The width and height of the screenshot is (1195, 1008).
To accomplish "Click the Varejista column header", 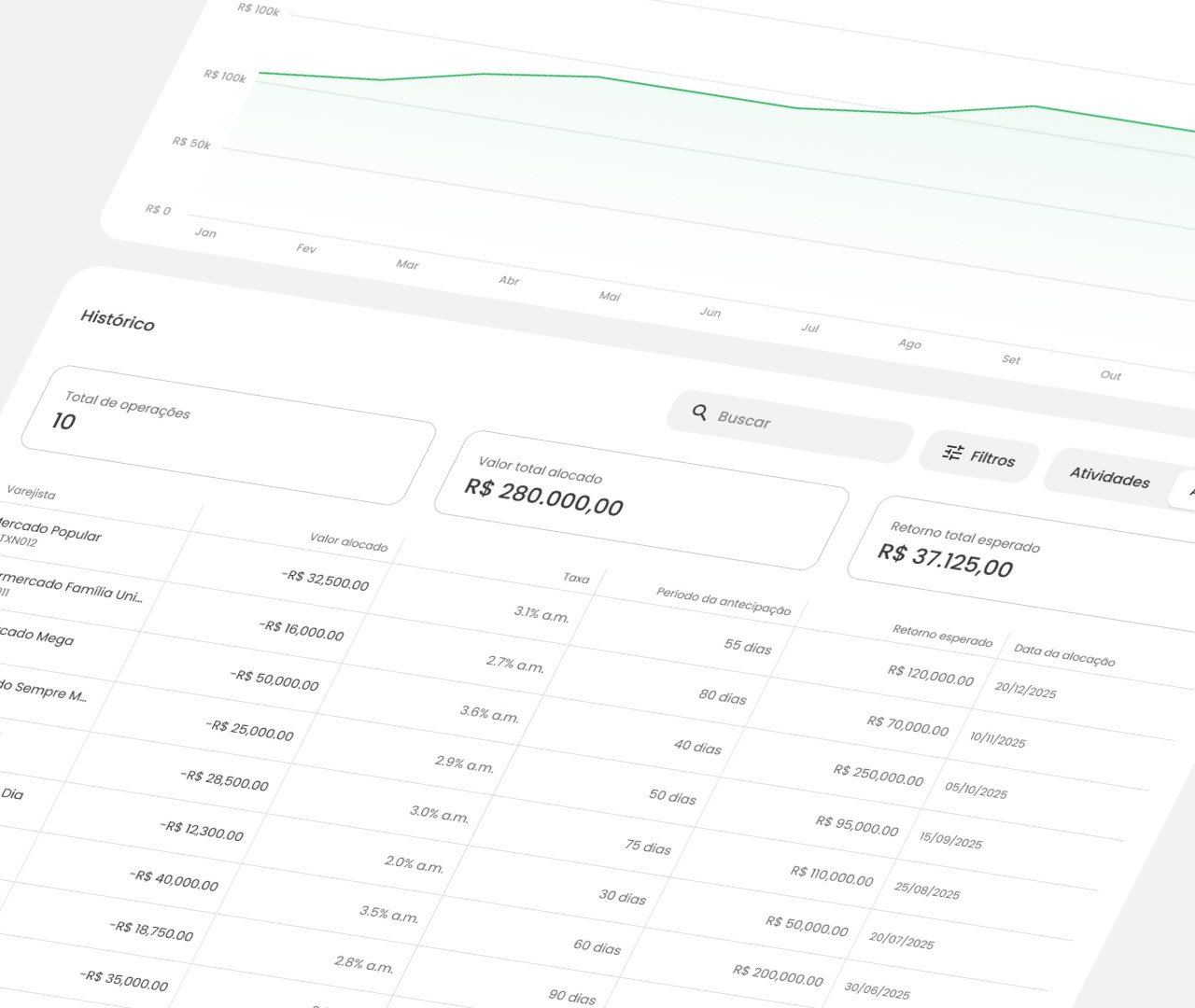I will [31, 492].
